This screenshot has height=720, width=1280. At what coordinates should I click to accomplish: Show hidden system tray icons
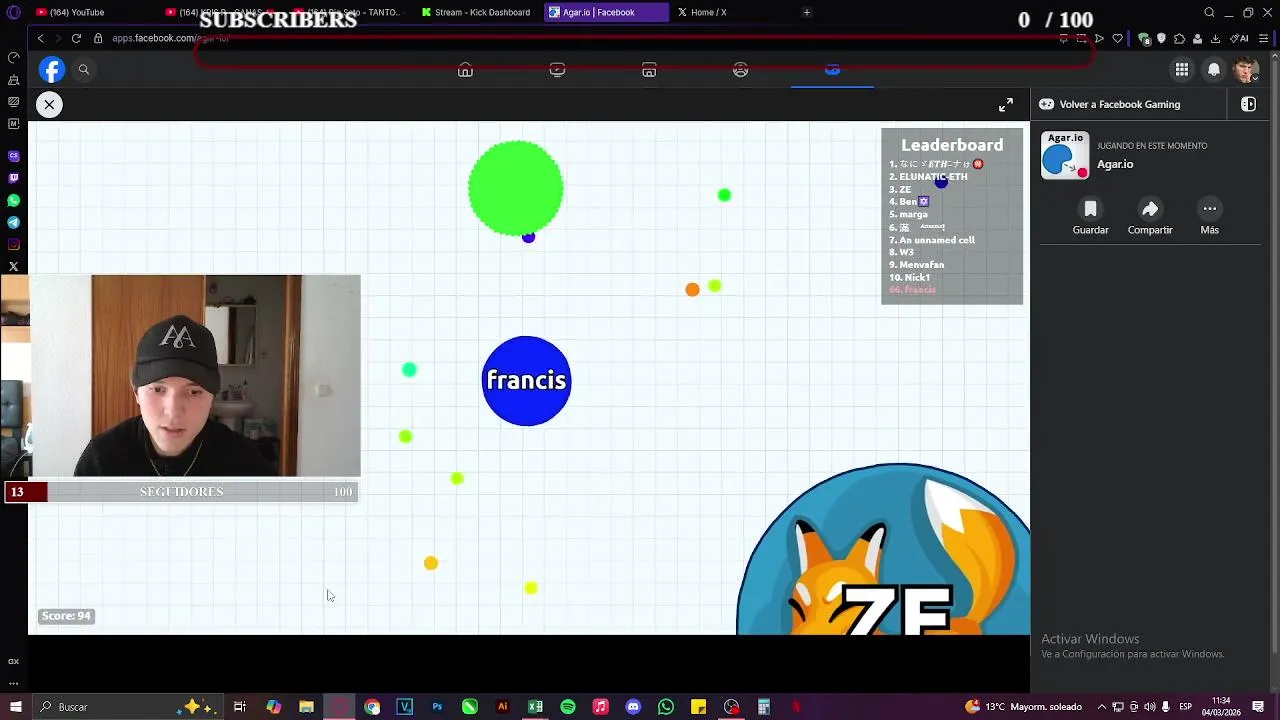pyautogui.click(x=1102, y=707)
